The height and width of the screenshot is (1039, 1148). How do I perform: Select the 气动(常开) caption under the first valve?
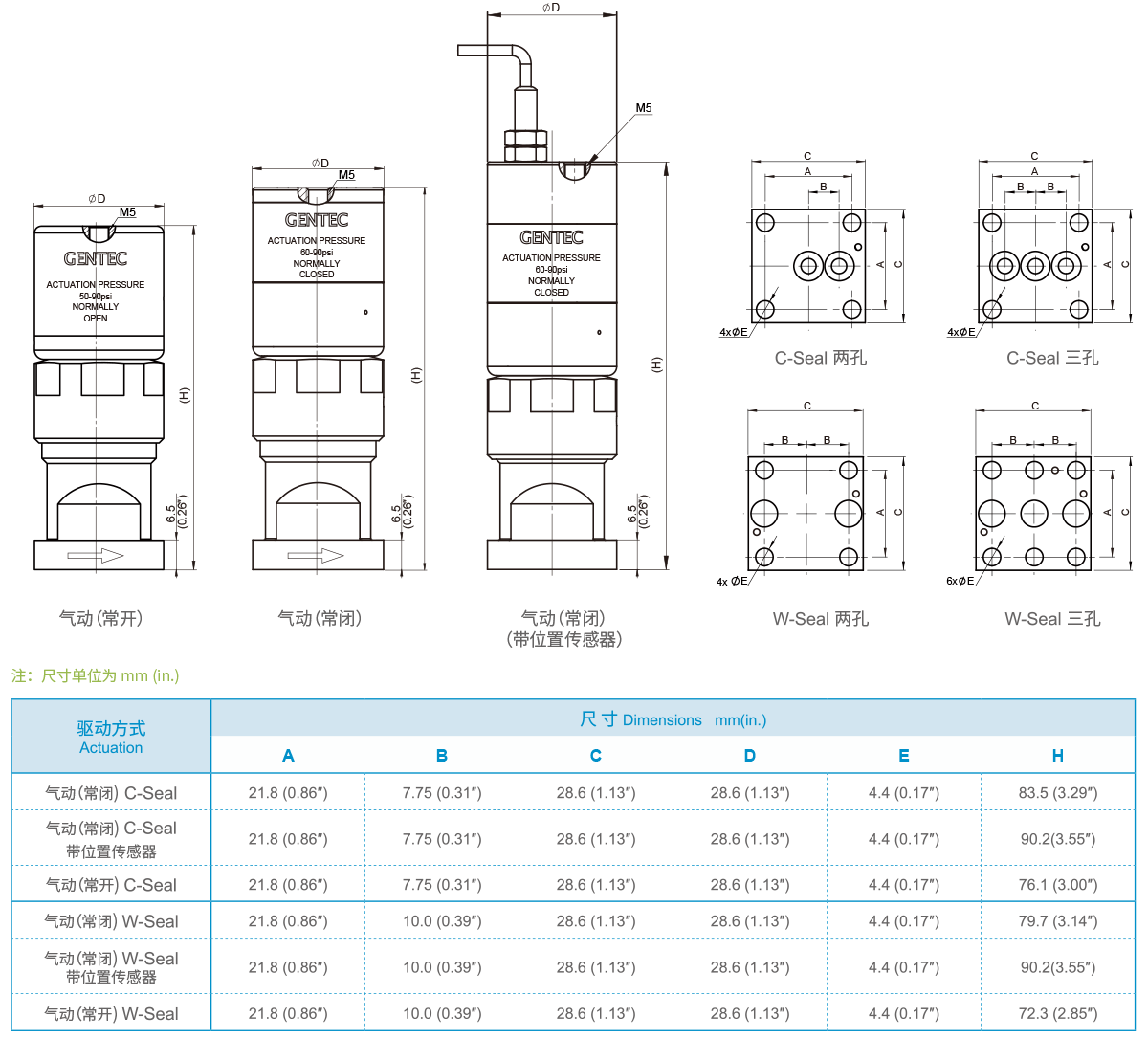100,619
